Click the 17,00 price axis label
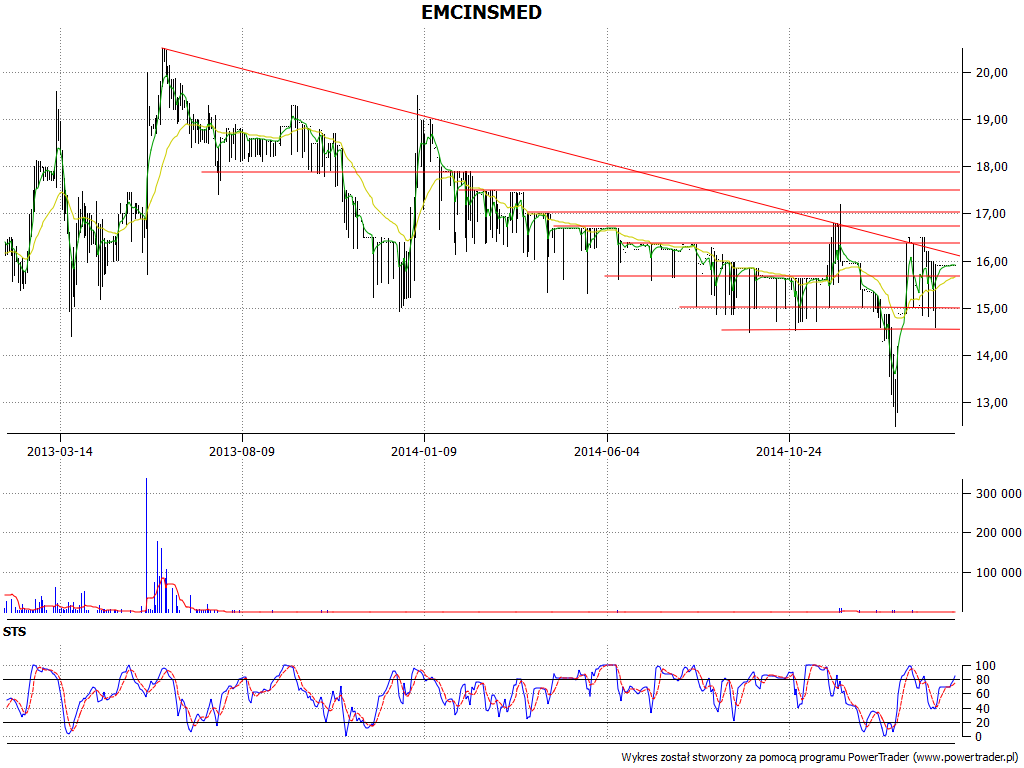The image size is (1024, 768). [x=991, y=214]
